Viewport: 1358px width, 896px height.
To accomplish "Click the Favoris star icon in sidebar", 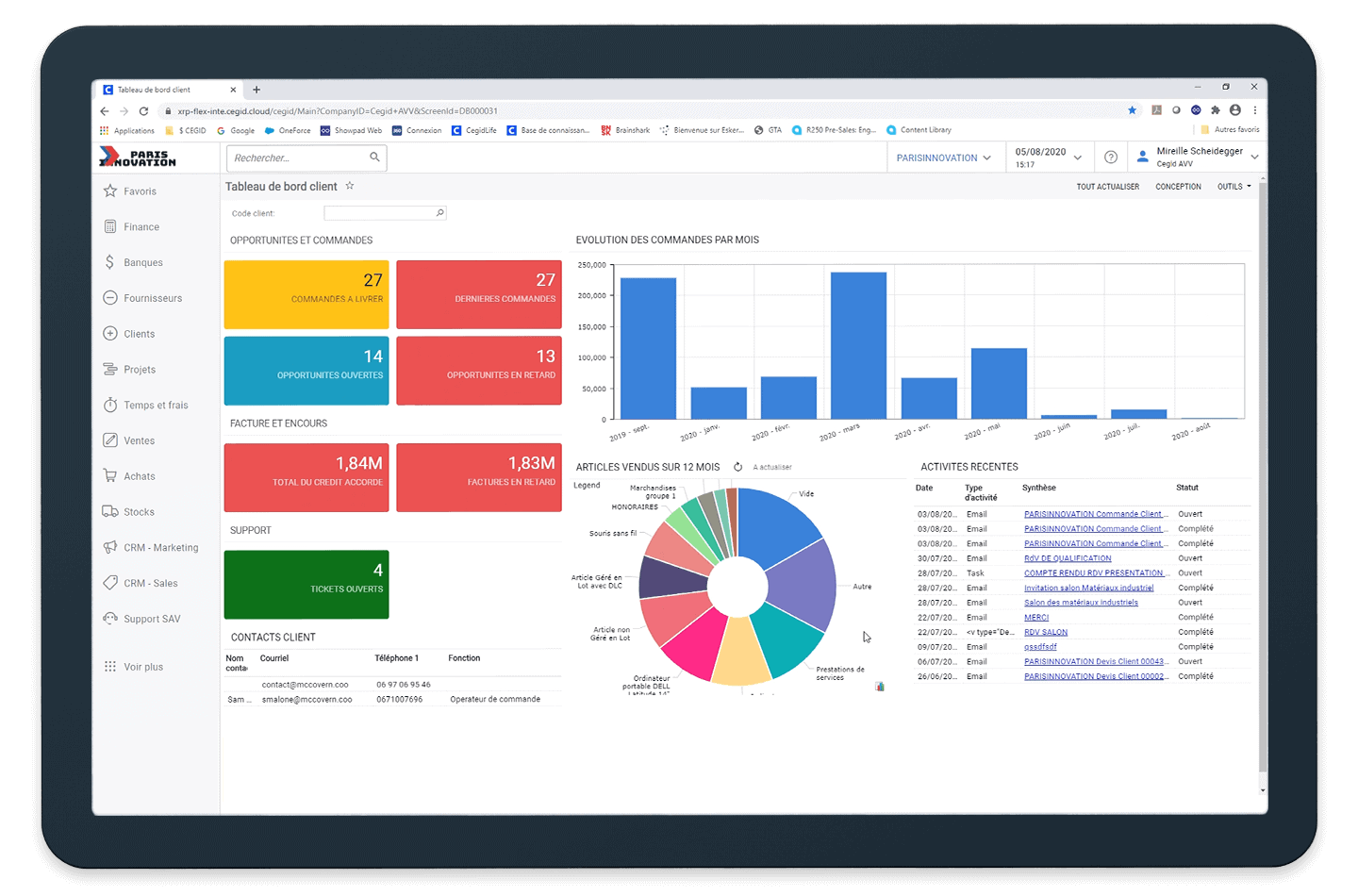I will coord(110,191).
